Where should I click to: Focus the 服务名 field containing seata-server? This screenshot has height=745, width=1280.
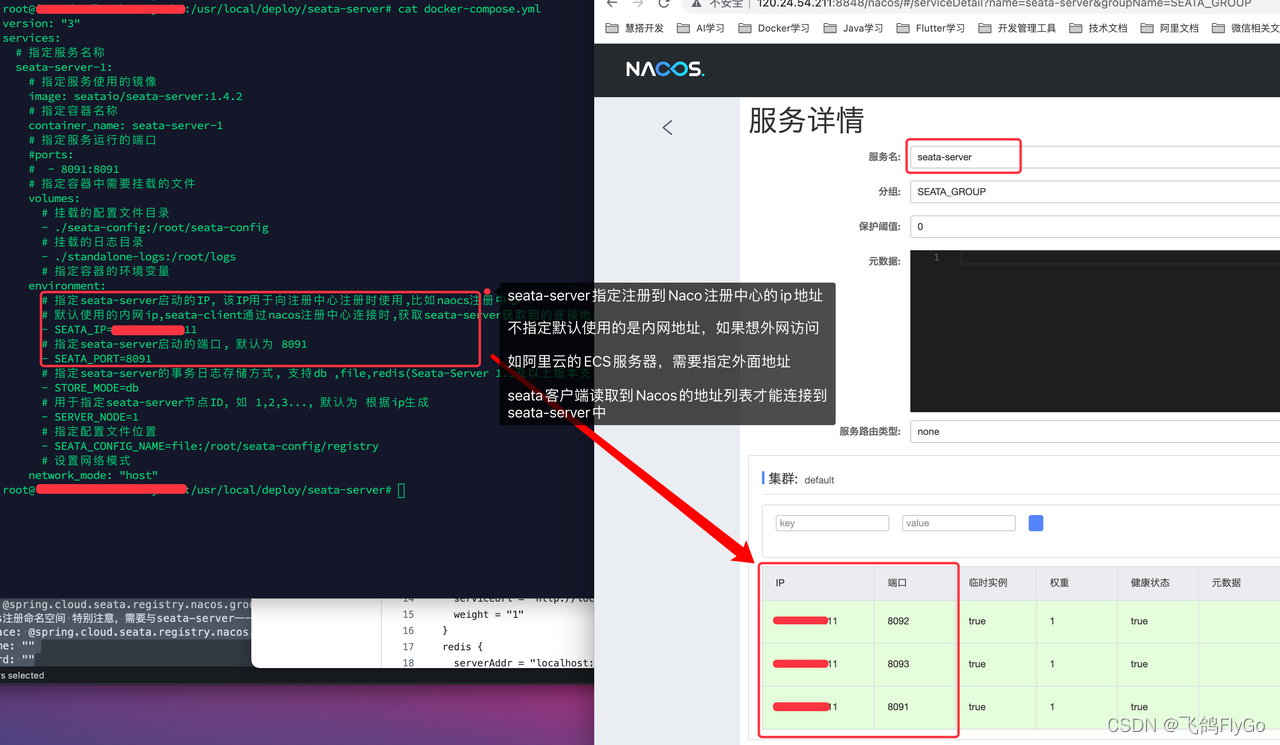(x=1093, y=157)
